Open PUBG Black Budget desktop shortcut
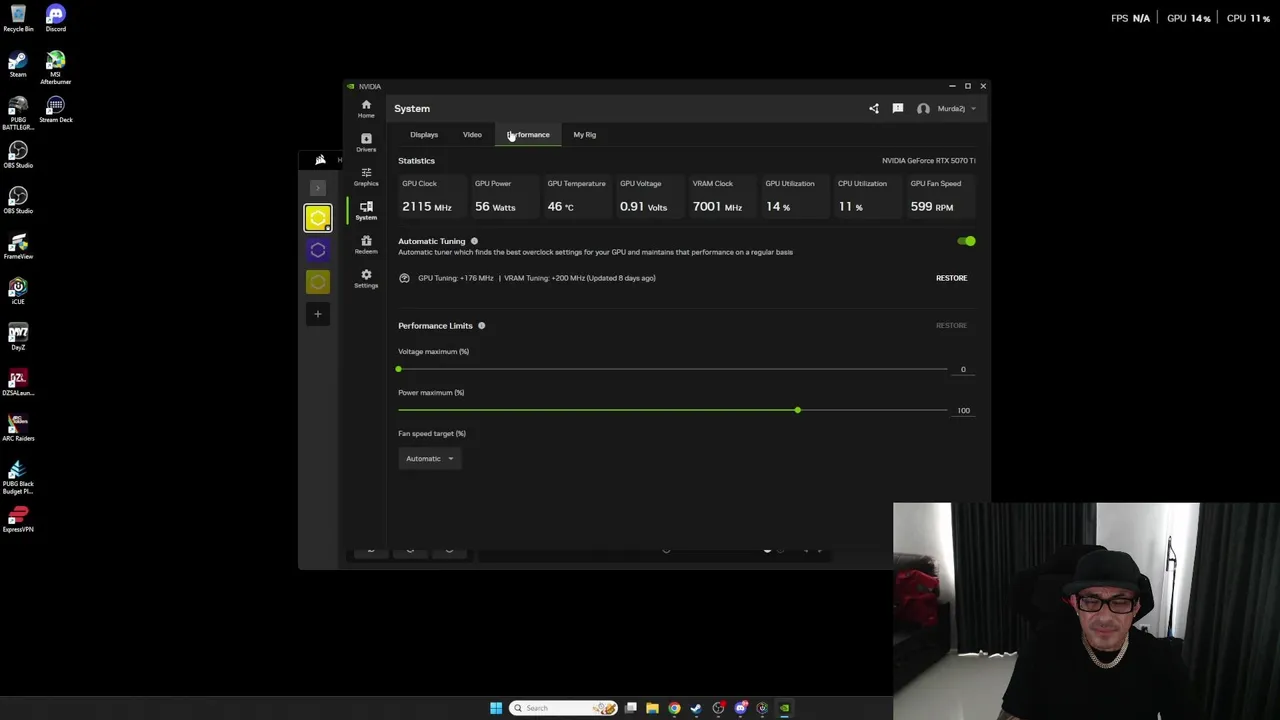 (18, 477)
